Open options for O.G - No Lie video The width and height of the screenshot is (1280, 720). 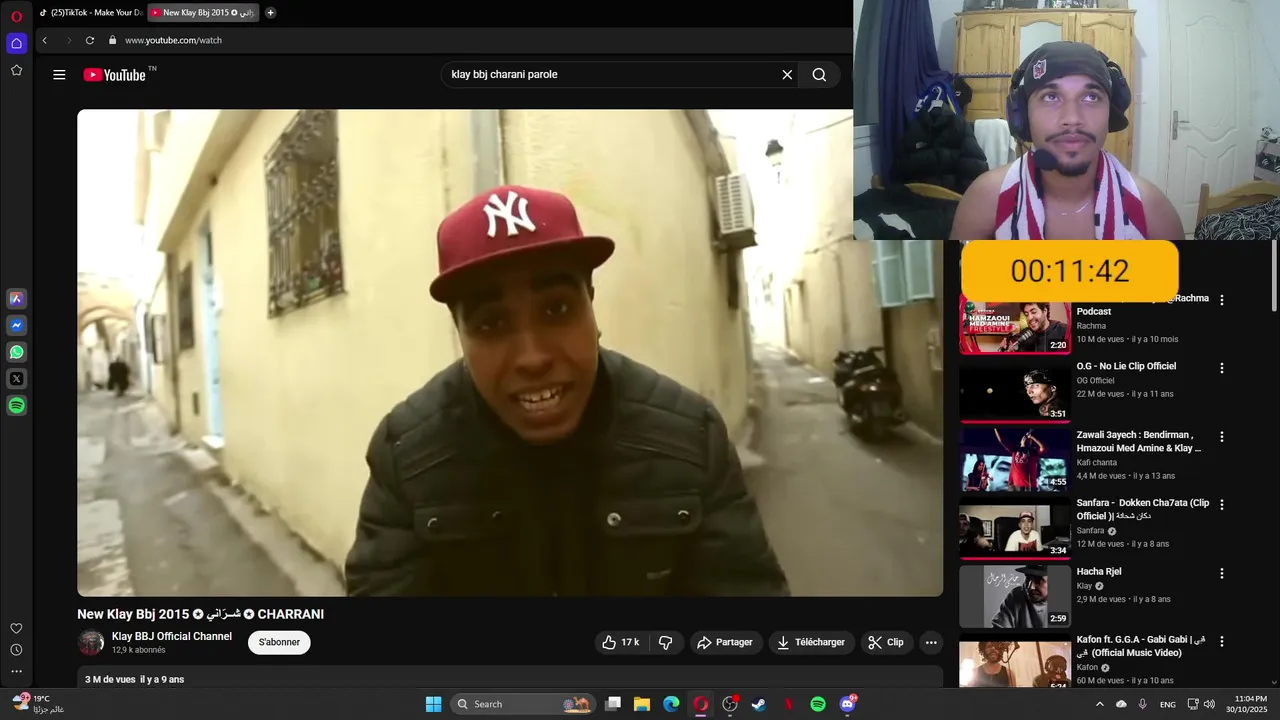[x=1221, y=368]
